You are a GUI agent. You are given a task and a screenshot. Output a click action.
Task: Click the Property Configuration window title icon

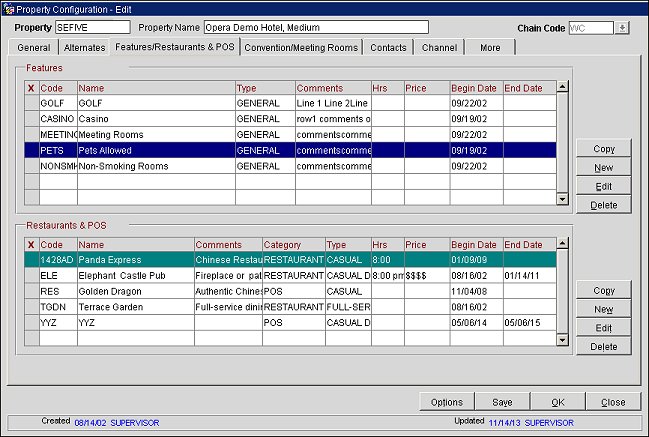coord(8,7)
